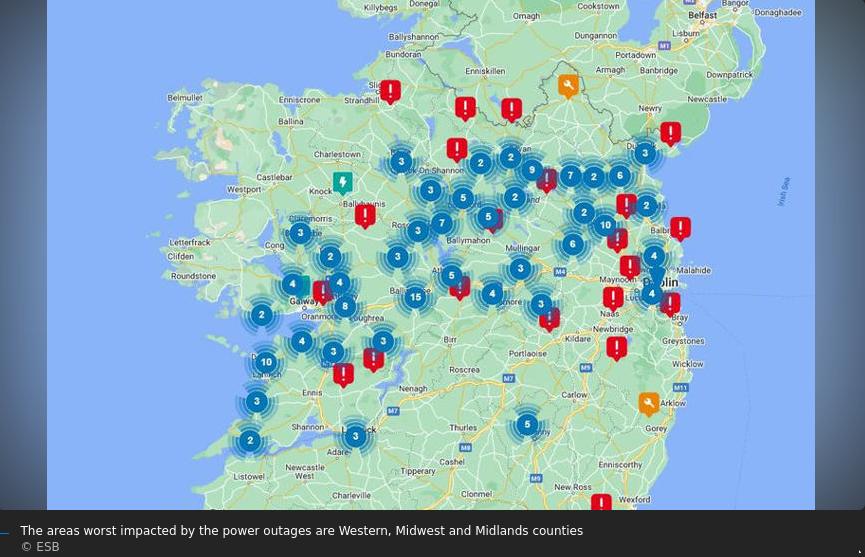Select the red alert marker near Wexford
Image resolution: width=865 pixels, height=557 pixels.
601,504
